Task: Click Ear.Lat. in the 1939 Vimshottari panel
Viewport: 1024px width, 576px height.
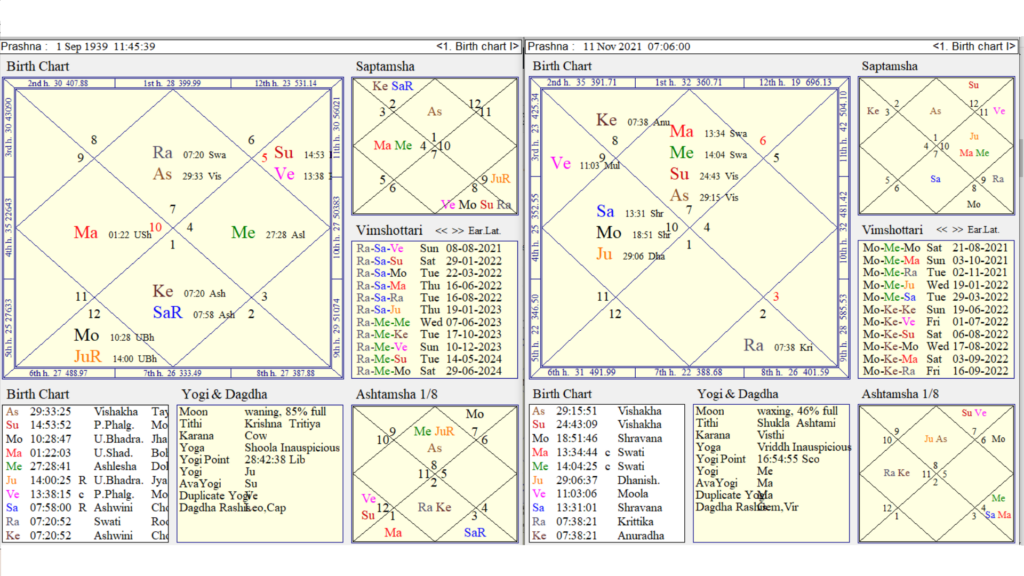Action: [x=485, y=231]
